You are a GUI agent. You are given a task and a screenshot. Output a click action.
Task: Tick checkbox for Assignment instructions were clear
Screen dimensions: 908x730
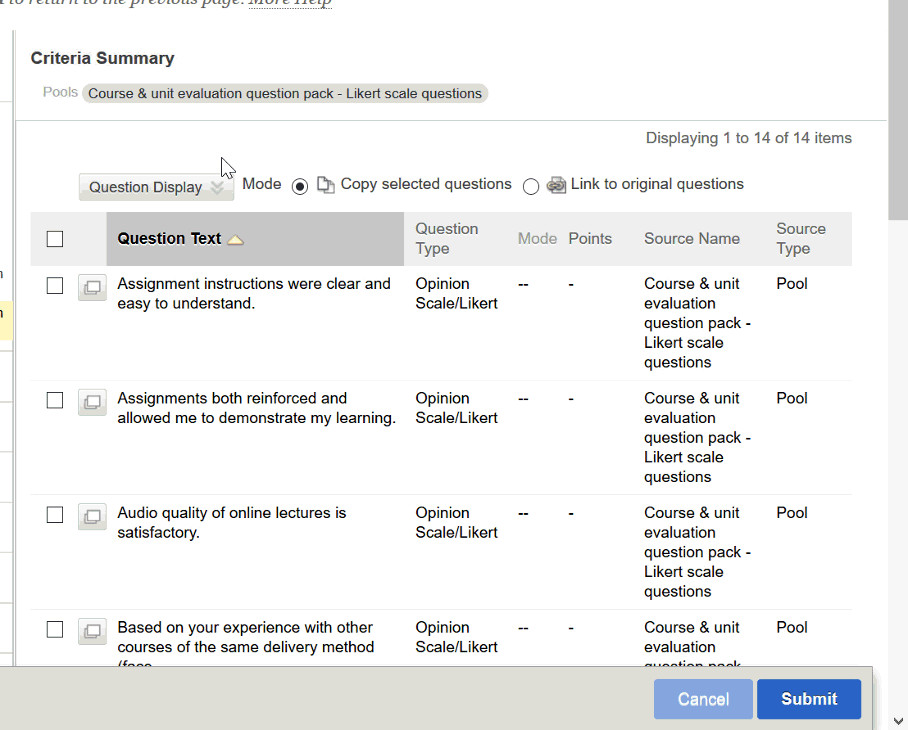click(x=55, y=286)
